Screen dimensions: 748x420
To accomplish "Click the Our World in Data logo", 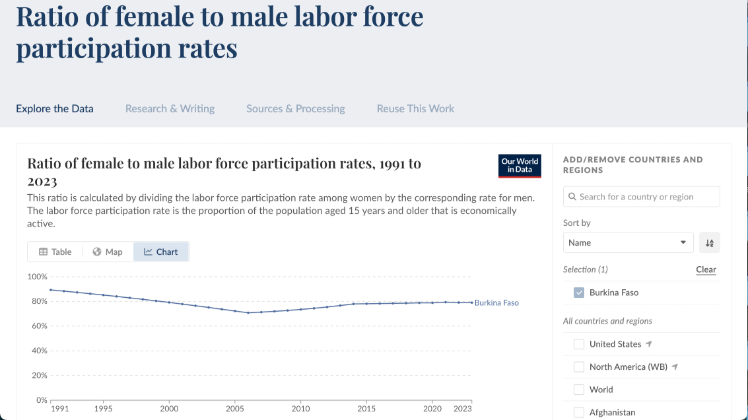I will tap(519, 166).
